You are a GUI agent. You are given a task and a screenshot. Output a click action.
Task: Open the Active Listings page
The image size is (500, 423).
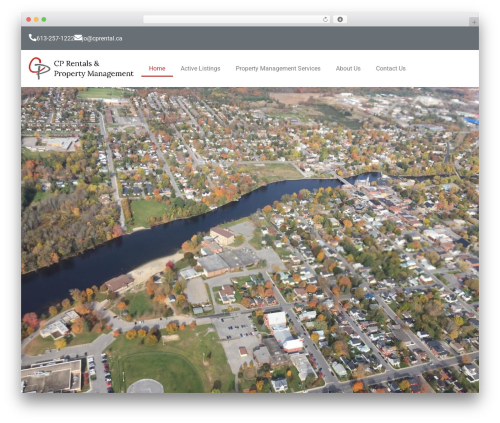(200, 68)
